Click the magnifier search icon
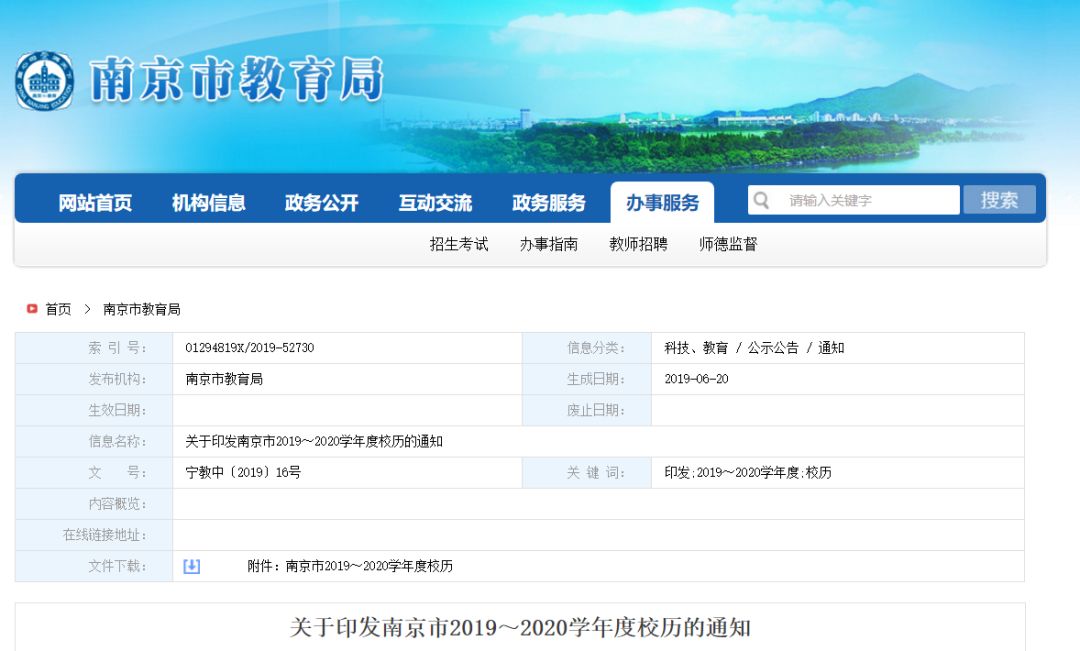 [762, 200]
